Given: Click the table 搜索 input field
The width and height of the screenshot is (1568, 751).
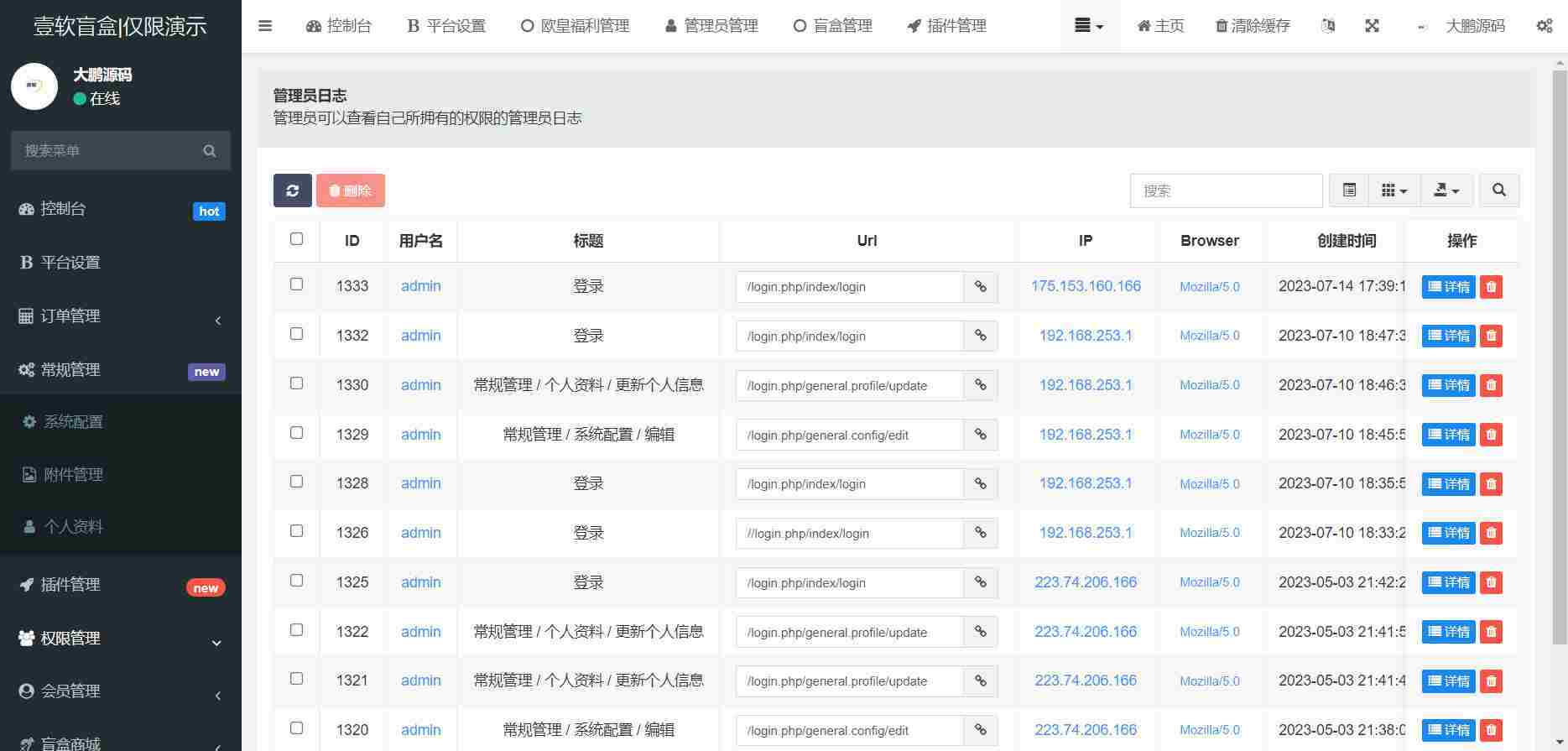Looking at the screenshot, I should point(1226,190).
